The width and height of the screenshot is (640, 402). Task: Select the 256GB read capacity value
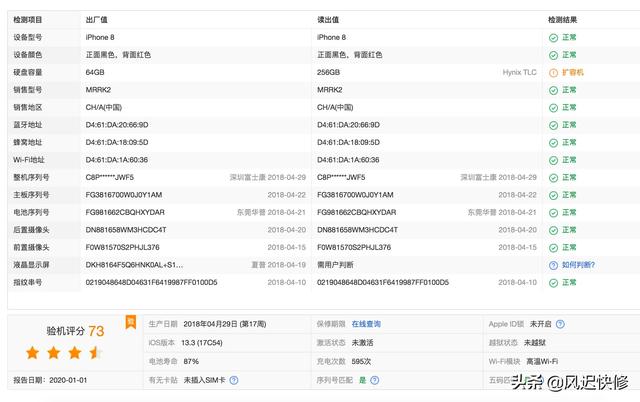328,72
